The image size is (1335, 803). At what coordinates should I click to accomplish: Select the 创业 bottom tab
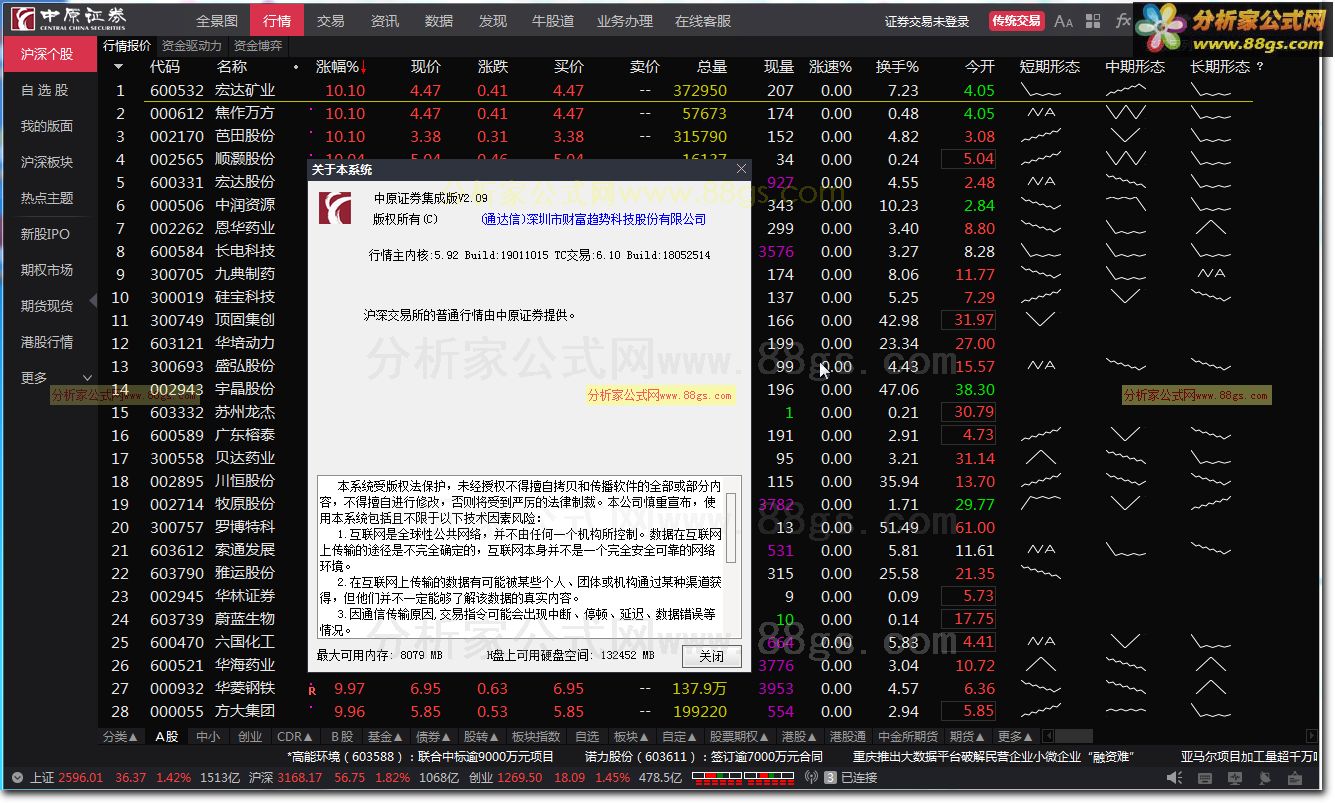[x=250, y=737]
